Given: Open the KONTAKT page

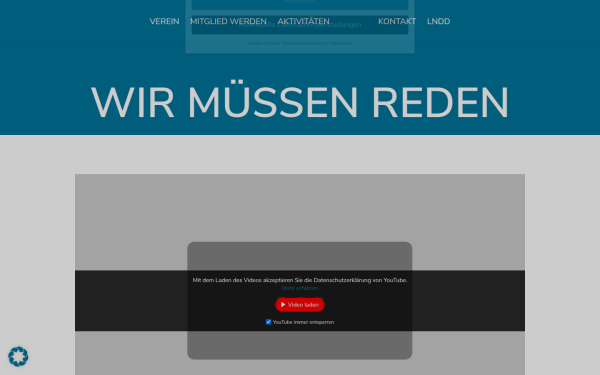Looking at the screenshot, I should click(x=397, y=21).
